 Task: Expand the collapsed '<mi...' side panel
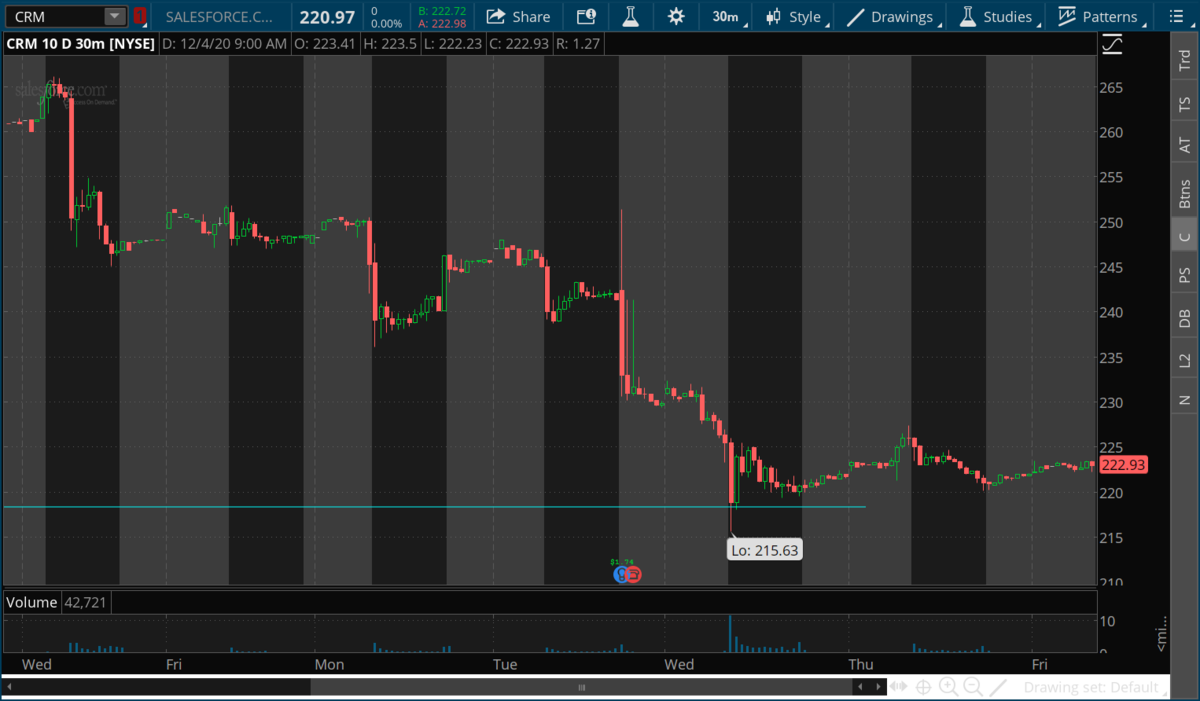1161,636
